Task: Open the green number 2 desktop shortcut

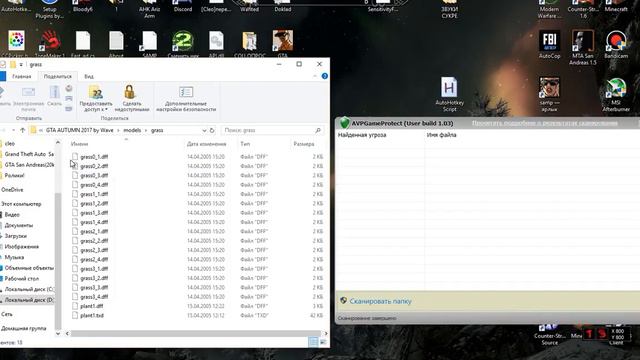Action: click(x=182, y=41)
